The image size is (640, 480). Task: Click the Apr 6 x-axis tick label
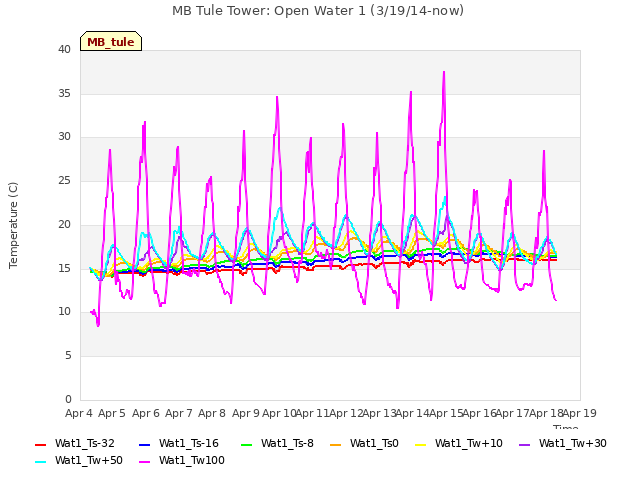pyautogui.click(x=146, y=413)
